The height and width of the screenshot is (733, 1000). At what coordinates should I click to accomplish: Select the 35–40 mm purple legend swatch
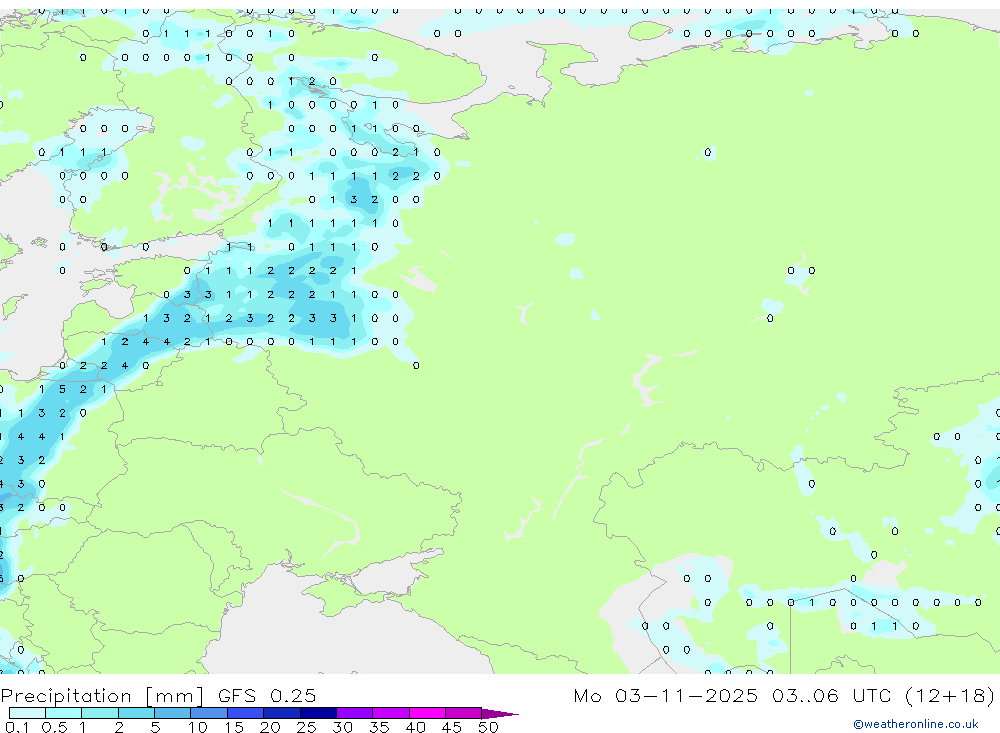coord(391,713)
